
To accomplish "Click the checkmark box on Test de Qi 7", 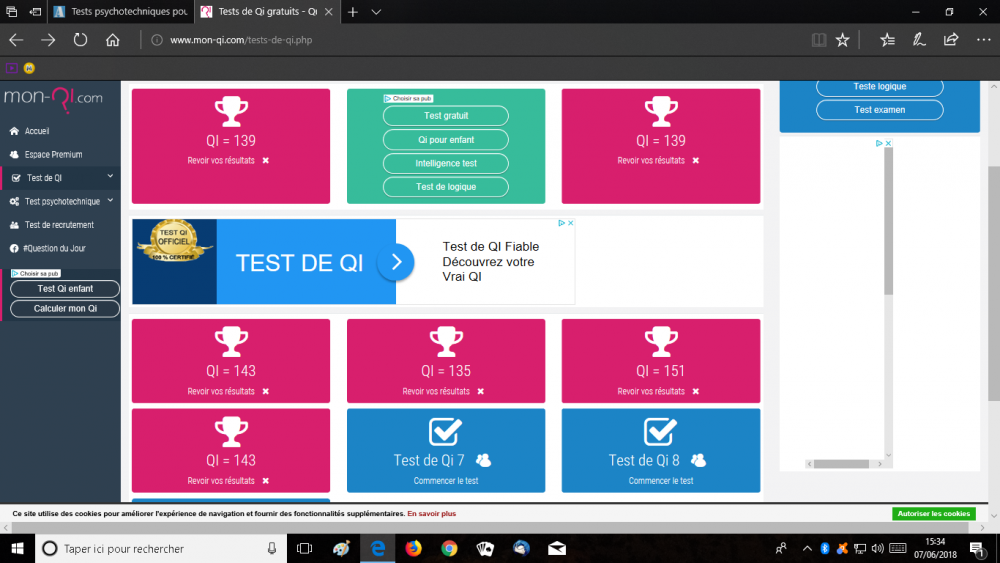I will pos(445,431).
